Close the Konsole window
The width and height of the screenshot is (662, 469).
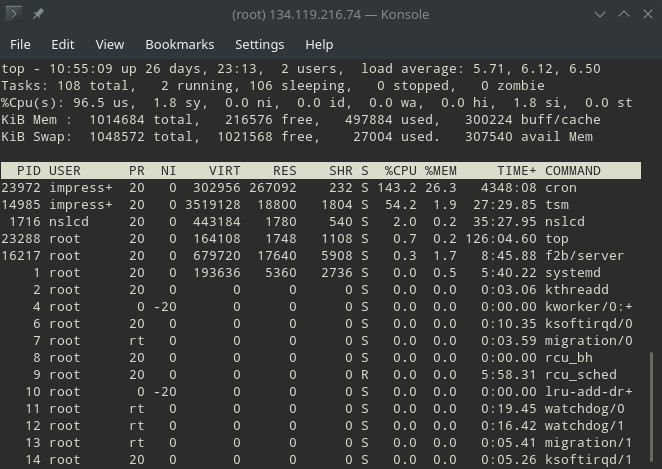(648, 14)
